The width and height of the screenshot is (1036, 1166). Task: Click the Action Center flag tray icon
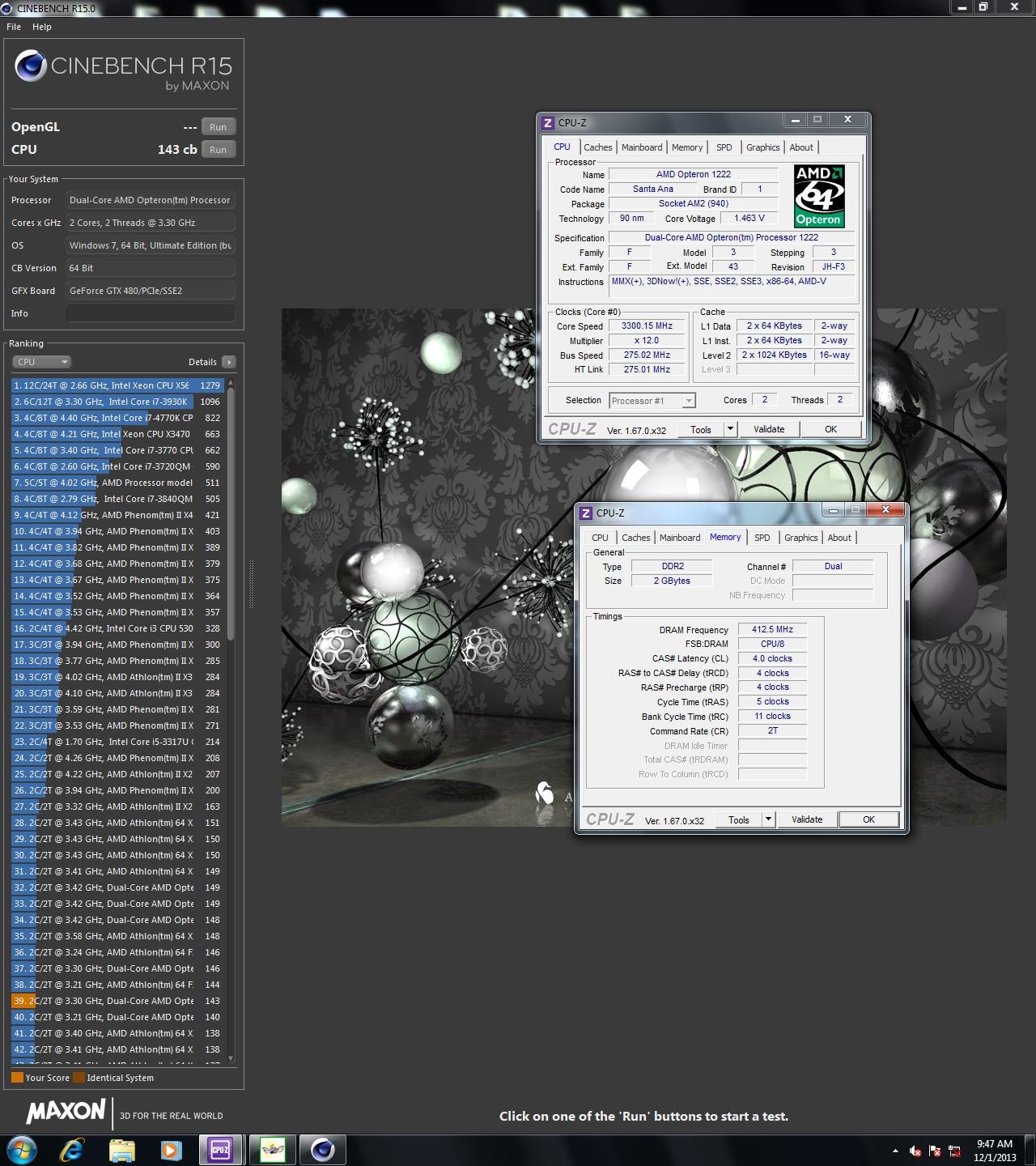coord(935,1151)
